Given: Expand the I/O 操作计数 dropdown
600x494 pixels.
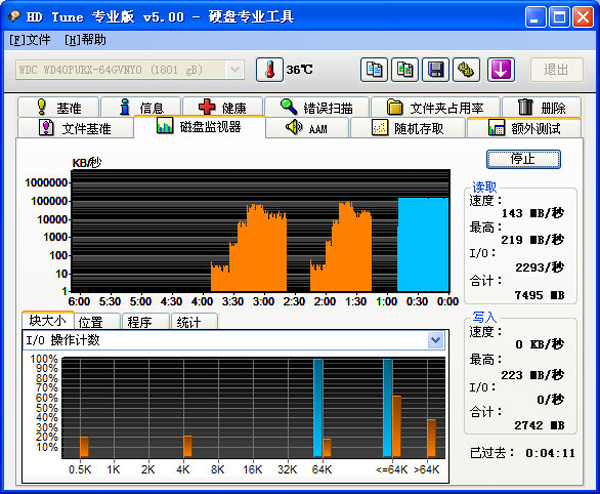Looking at the screenshot, I should [x=435, y=340].
